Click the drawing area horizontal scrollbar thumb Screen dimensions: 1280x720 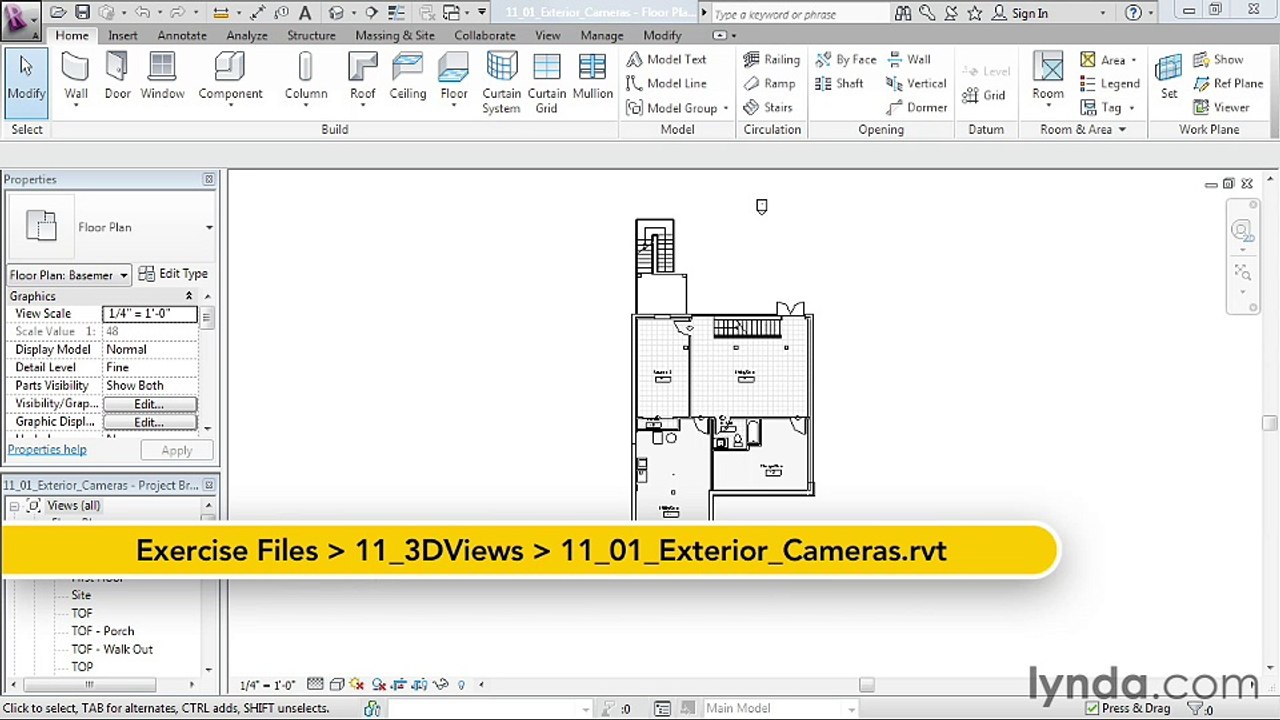tap(866, 685)
